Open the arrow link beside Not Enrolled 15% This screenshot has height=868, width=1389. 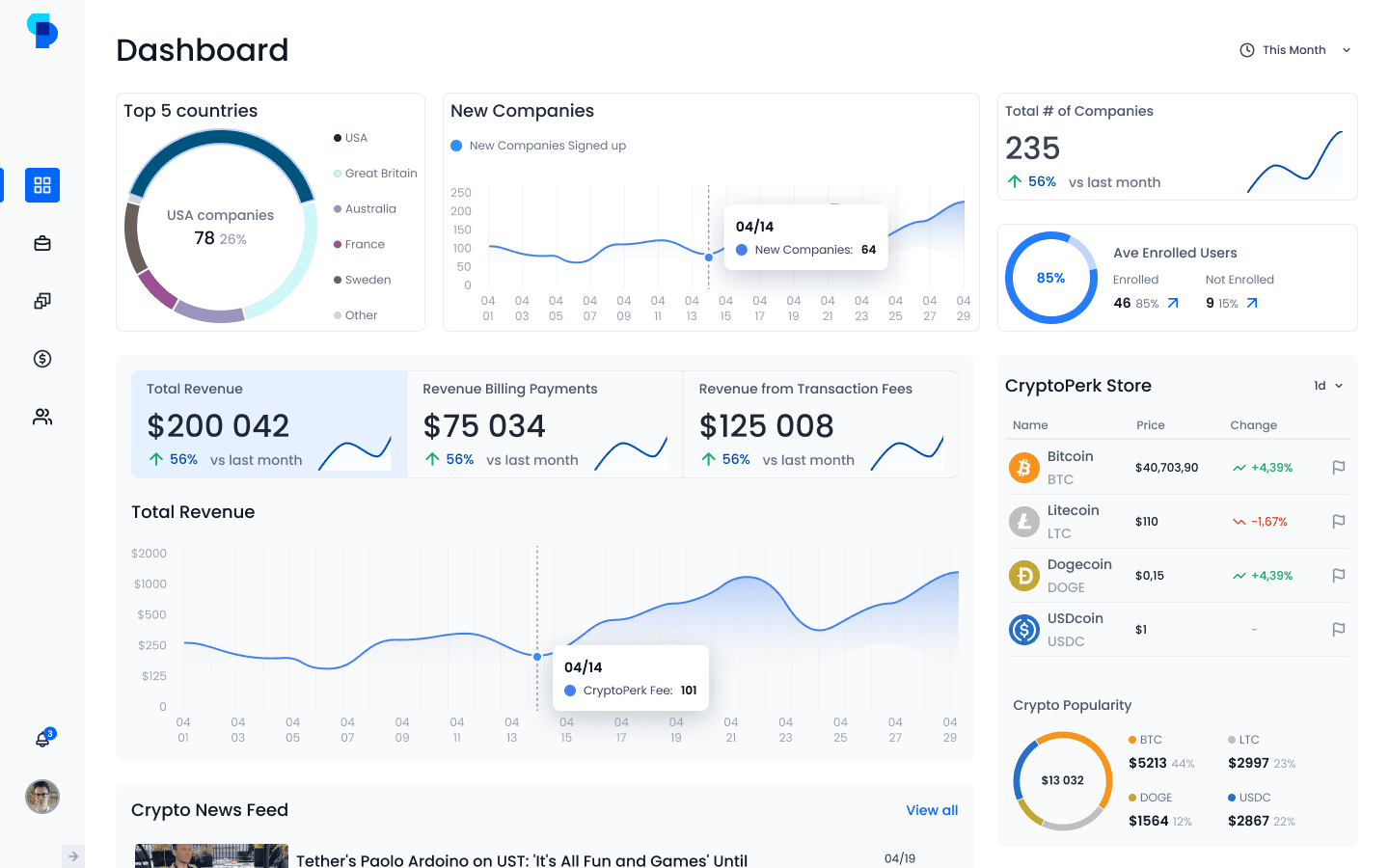click(1252, 303)
